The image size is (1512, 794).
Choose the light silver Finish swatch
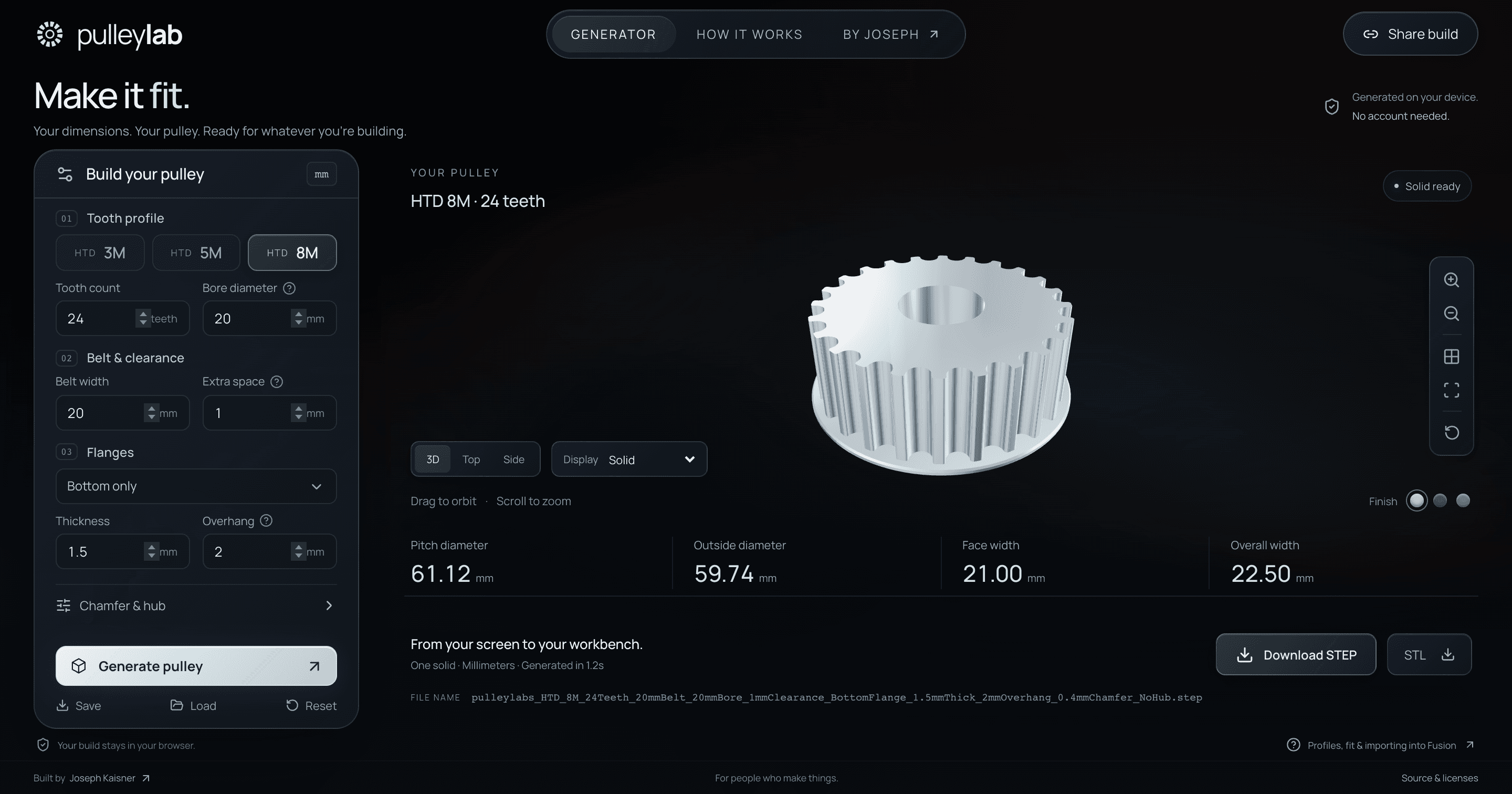(1416, 501)
